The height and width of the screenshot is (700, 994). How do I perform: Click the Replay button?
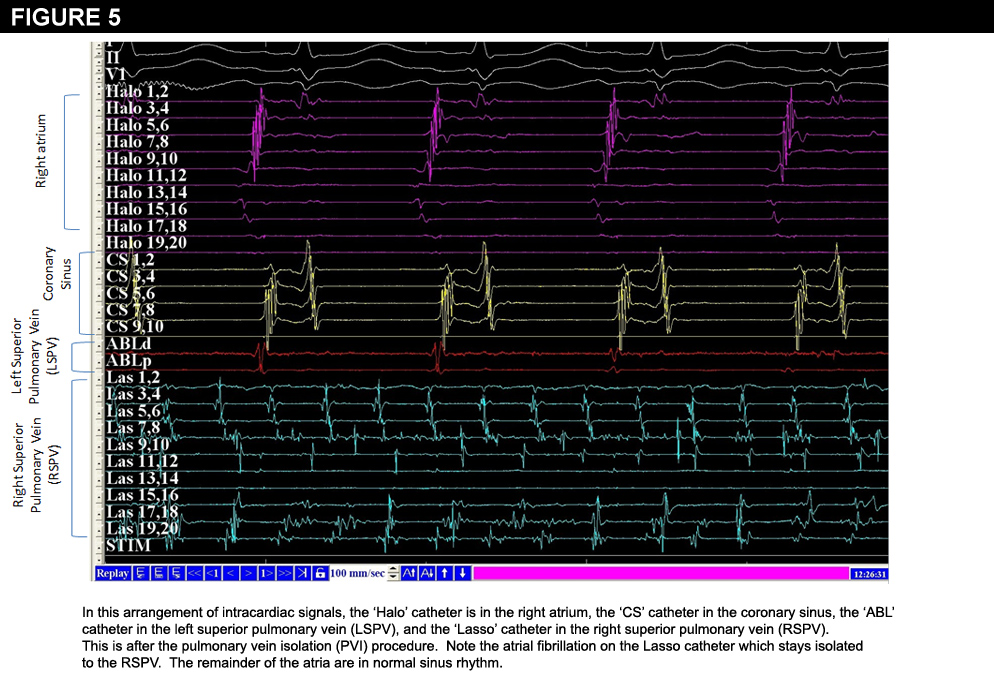coord(113,573)
